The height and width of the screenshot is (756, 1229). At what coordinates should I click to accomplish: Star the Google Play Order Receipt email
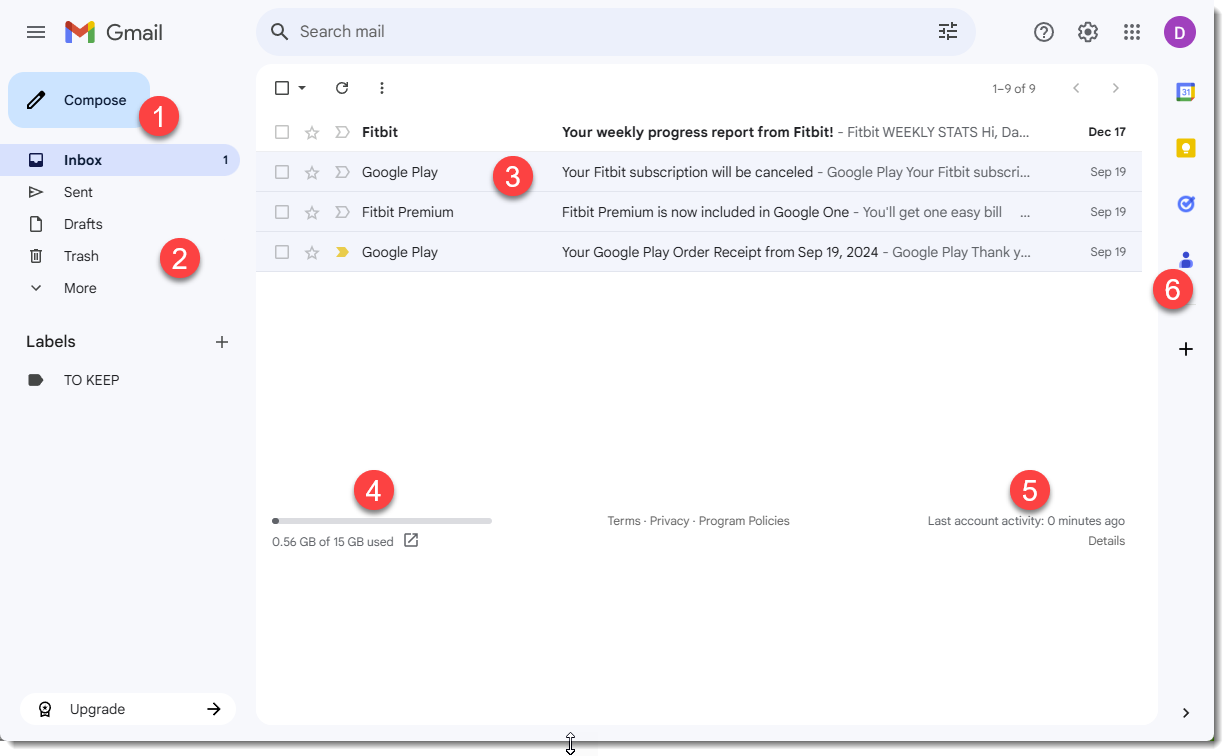pos(312,252)
